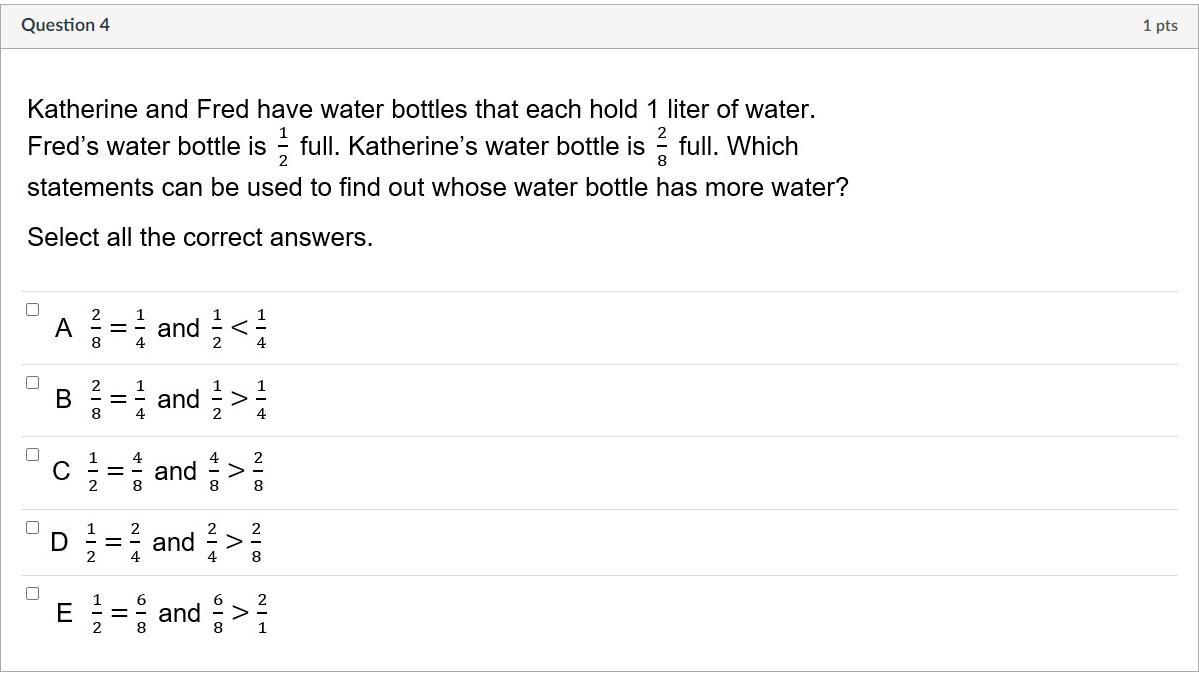Click the 4/8 > 2/8 comparison in option C
The image size is (1199, 675).
coord(236,471)
